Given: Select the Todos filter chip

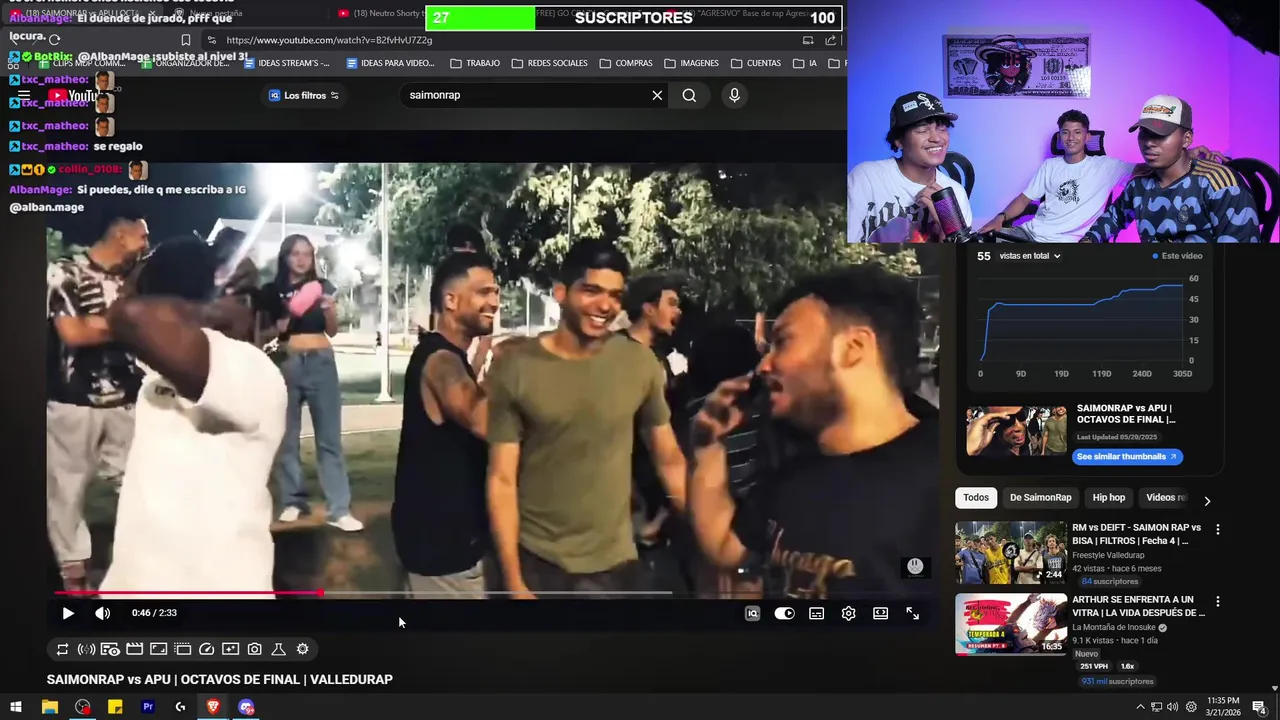Looking at the screenshot, I should [x=976, y=497].
